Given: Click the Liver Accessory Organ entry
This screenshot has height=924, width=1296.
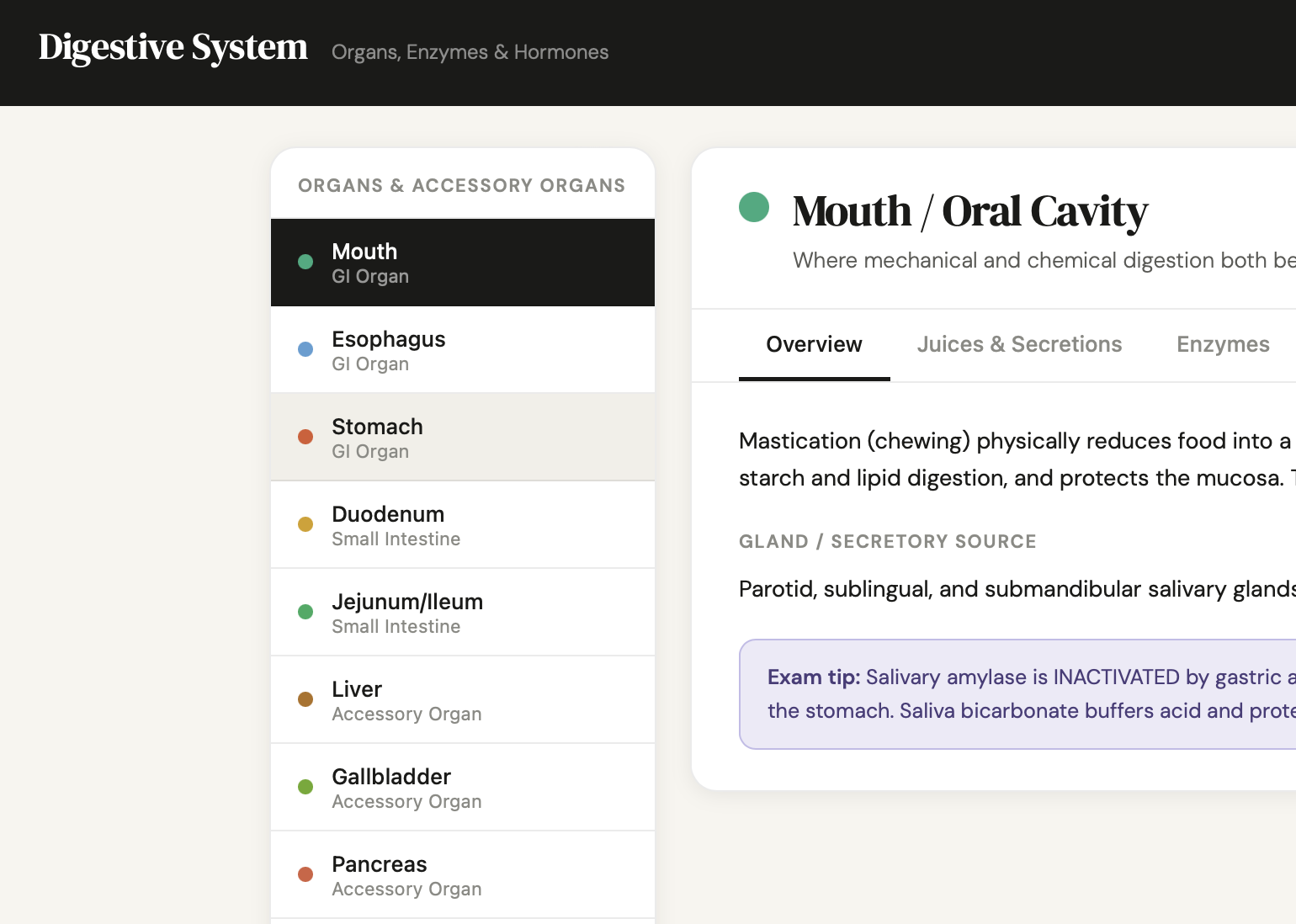Looking at the screenshot, I should (463, 699).
